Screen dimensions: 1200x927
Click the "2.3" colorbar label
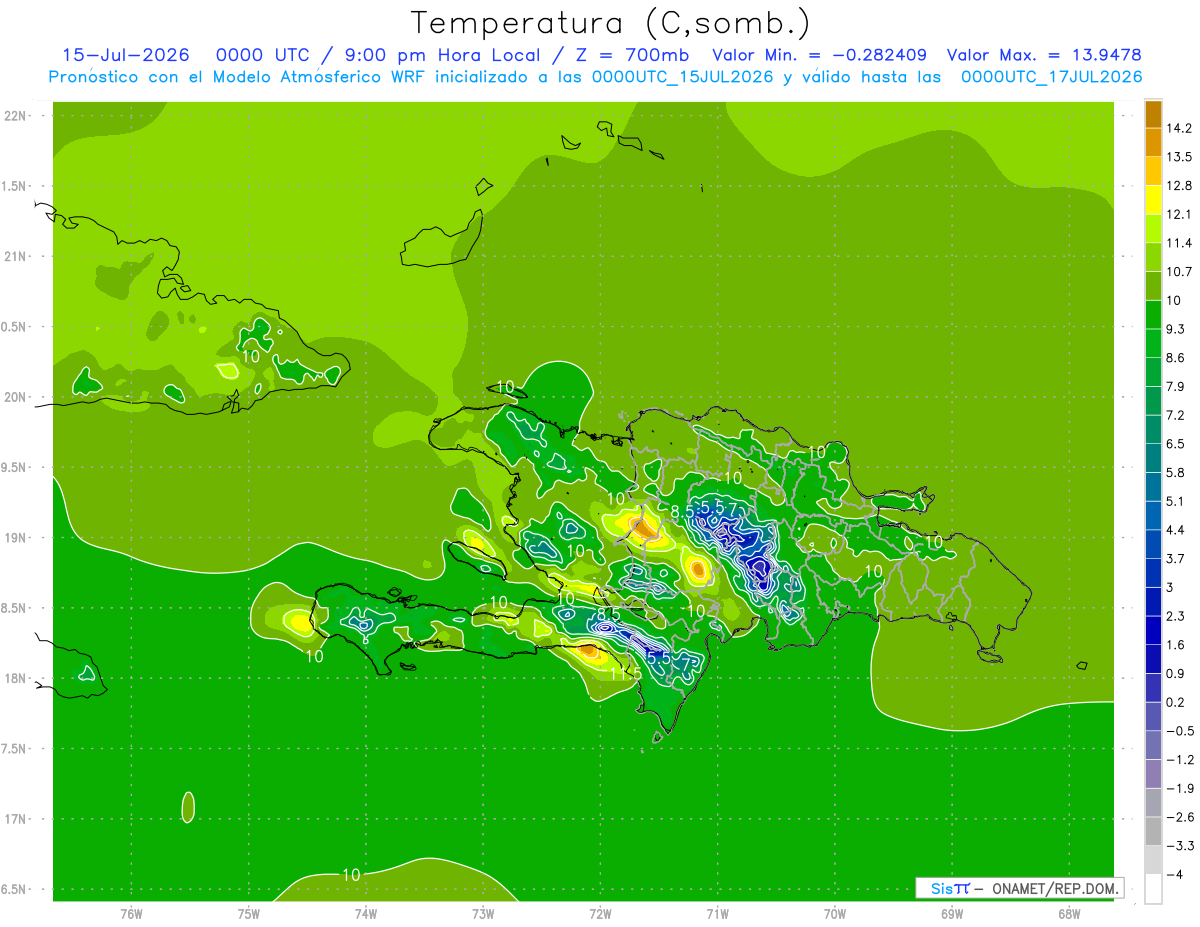tap(1175, 616)
